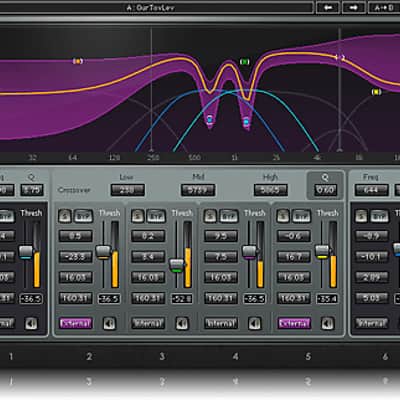The width and height of the screenshot is (400, 400).
Task: Click band 3 threshold readout -52.8
Action: 182,299
